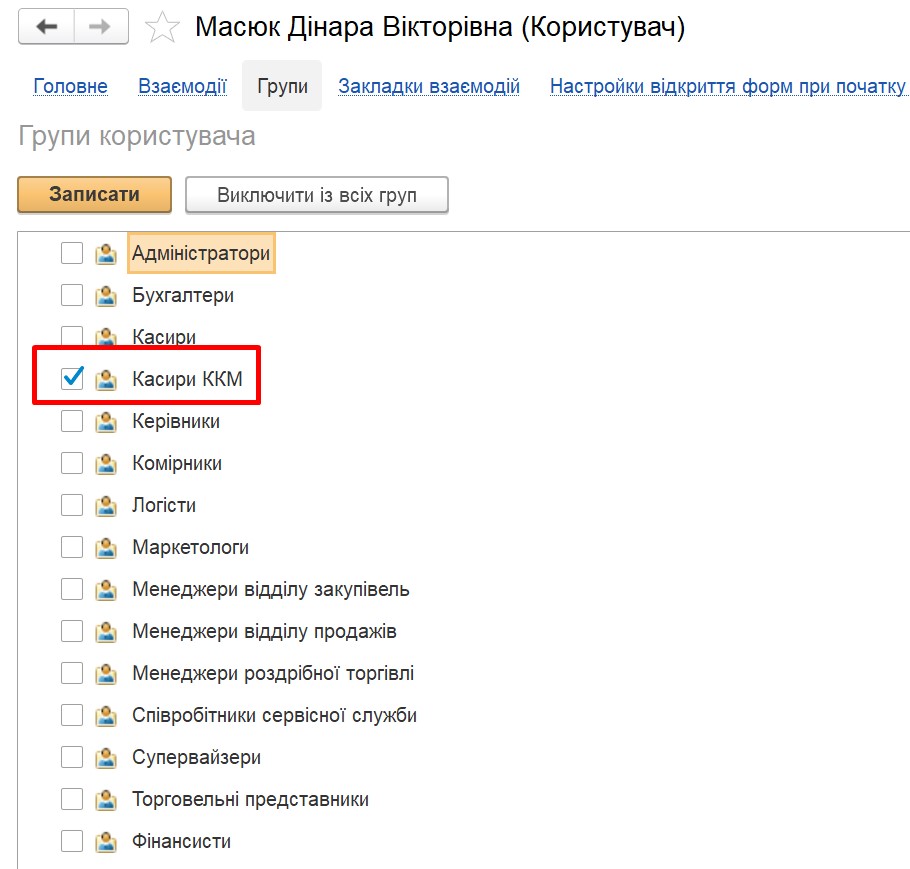Viewport: 910px width, 869px height.
Task: Click group icon beside Менеджери відділу закупівель
Action: pyautogui.click(x=106, y=589)
